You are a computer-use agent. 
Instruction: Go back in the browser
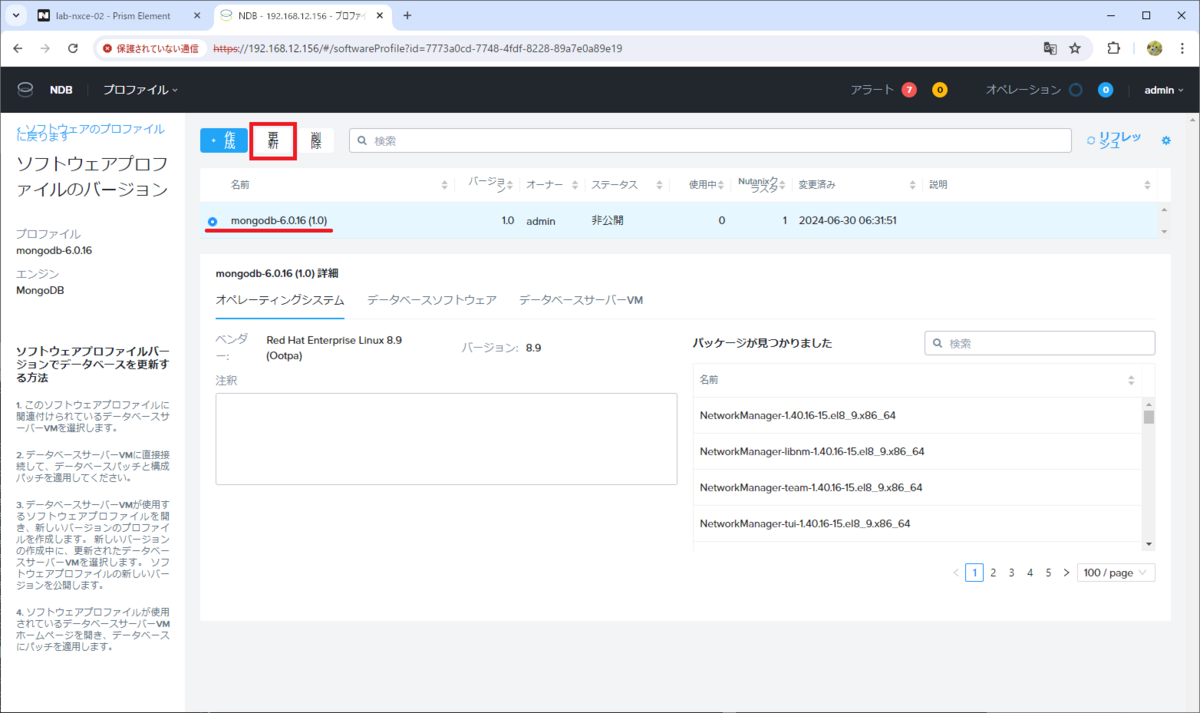(x=18, y=48)
